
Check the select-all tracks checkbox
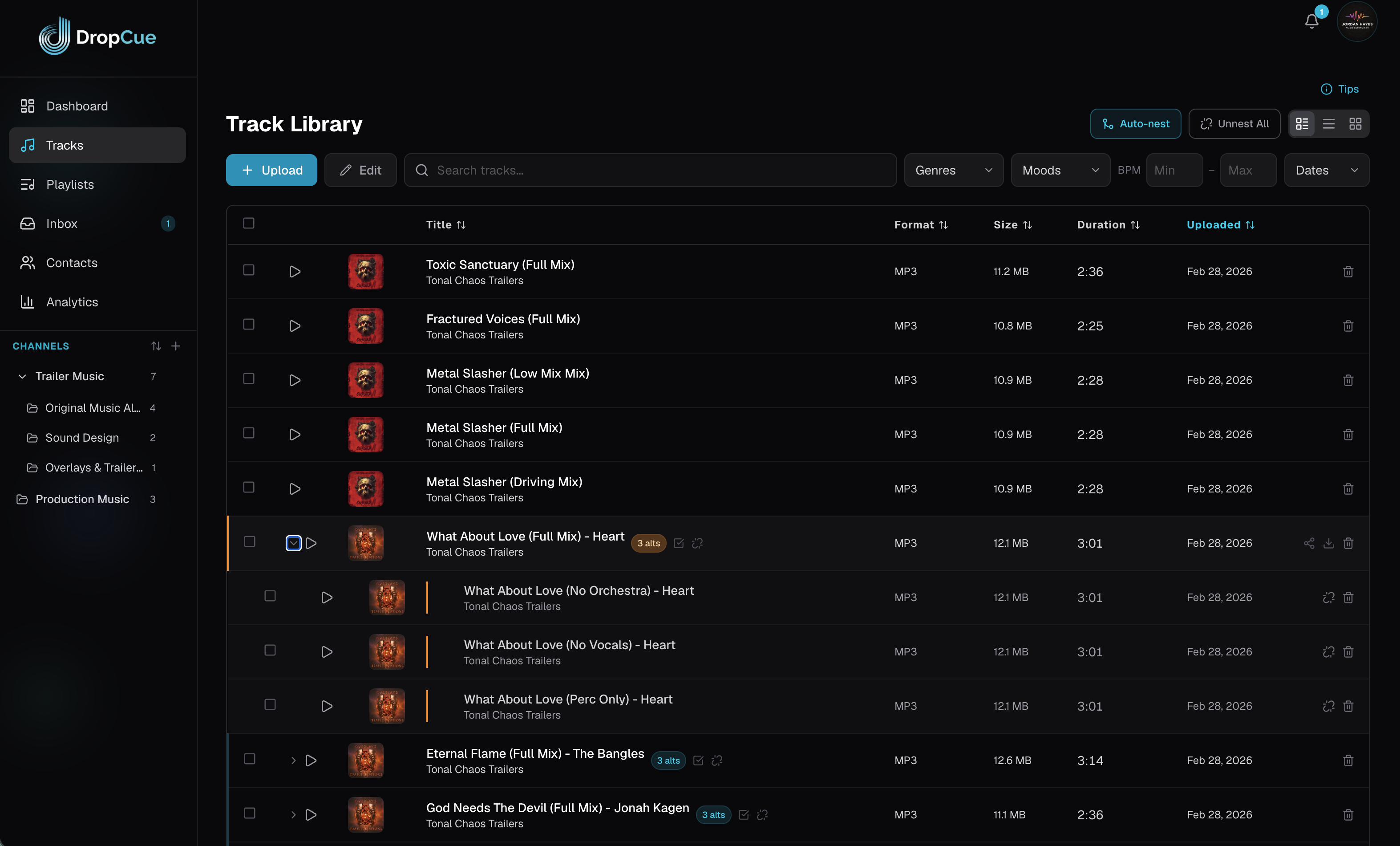click(x=249, y=223)
